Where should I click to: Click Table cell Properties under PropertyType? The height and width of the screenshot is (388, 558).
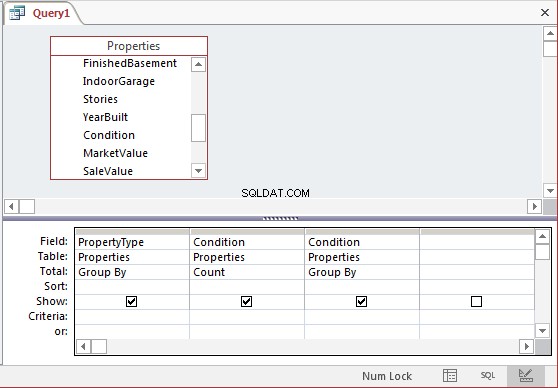pos(132,257)
